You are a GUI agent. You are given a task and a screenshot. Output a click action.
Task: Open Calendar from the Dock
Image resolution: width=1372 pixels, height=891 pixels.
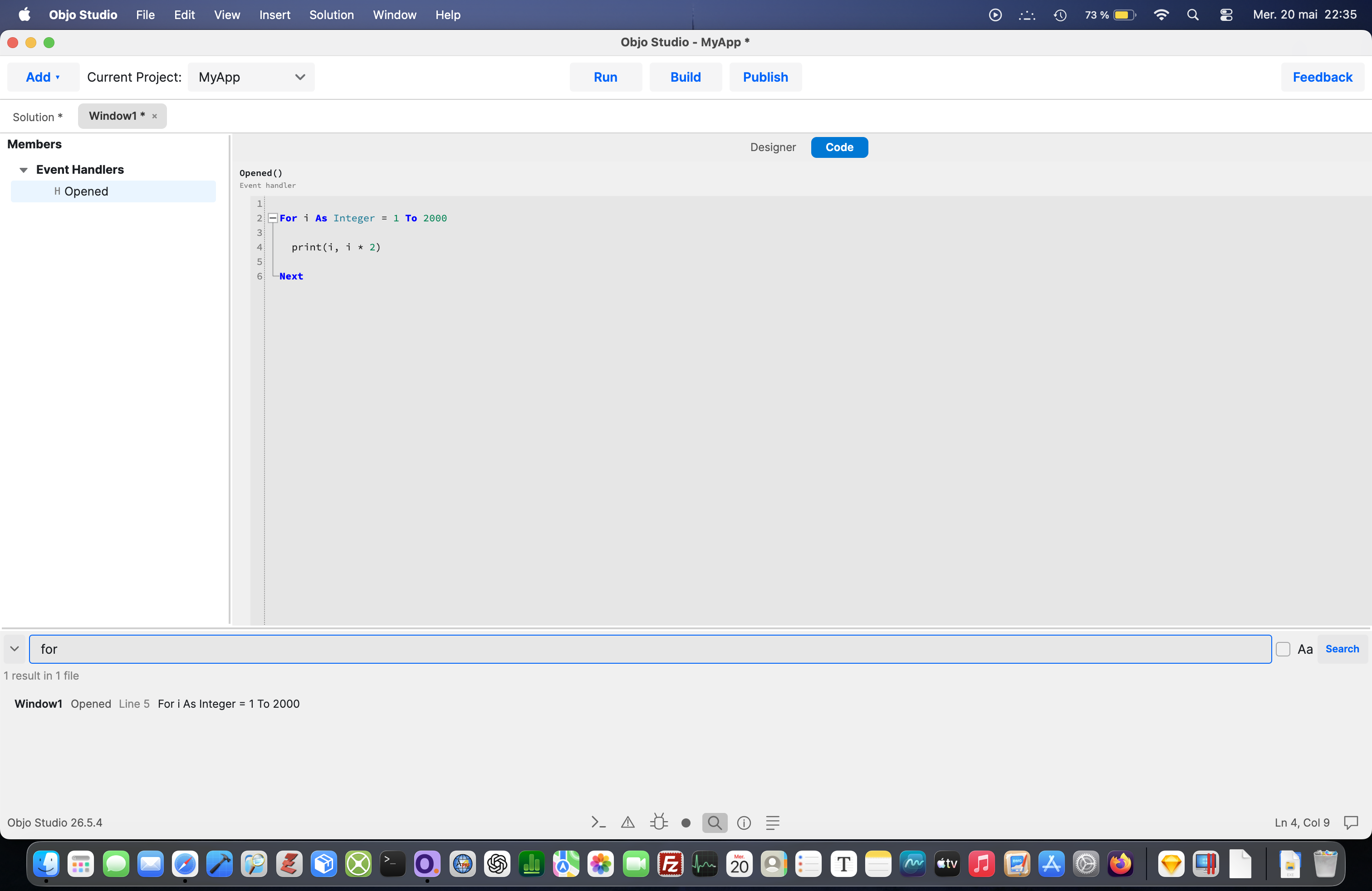pos(739,863)
